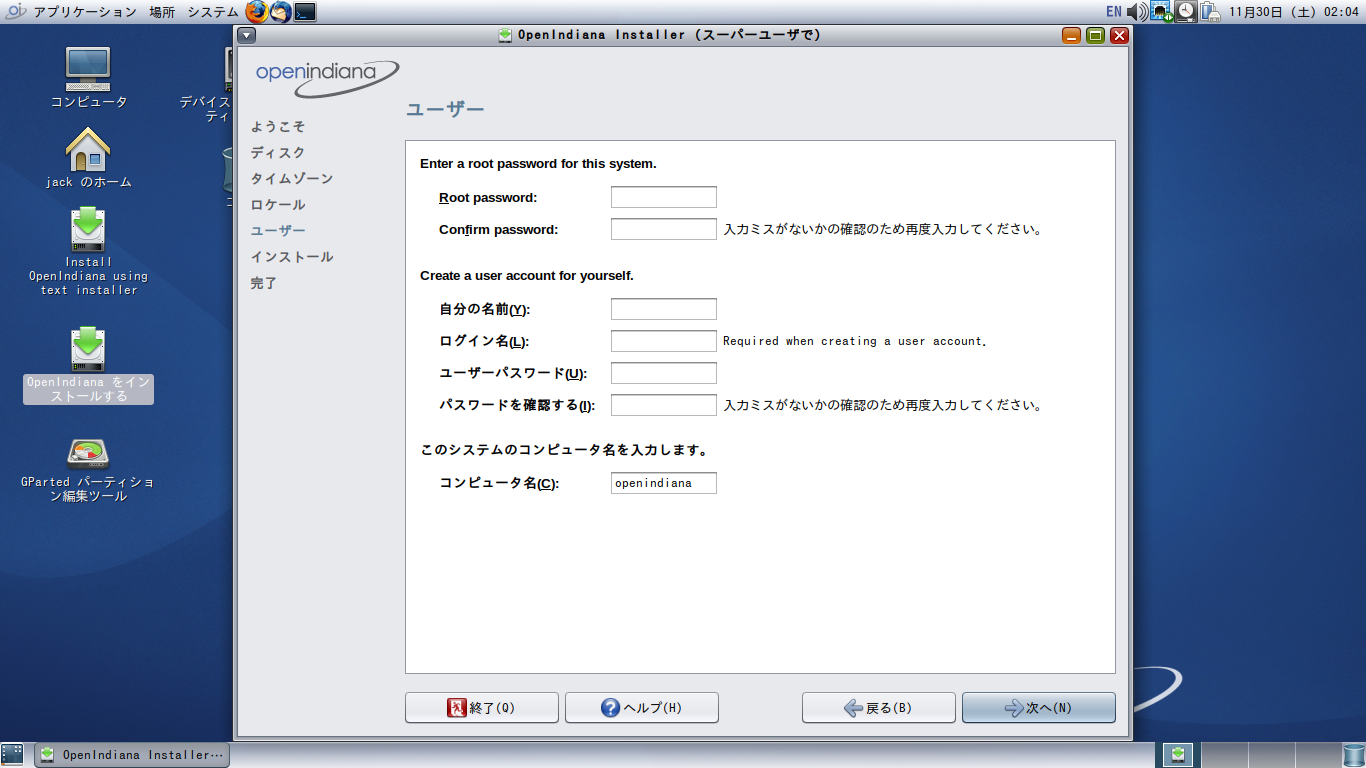Focus the root Confirm password field
Viewport: 1366px width, 768px height.
pyautogui.click(x=664, y=229)
